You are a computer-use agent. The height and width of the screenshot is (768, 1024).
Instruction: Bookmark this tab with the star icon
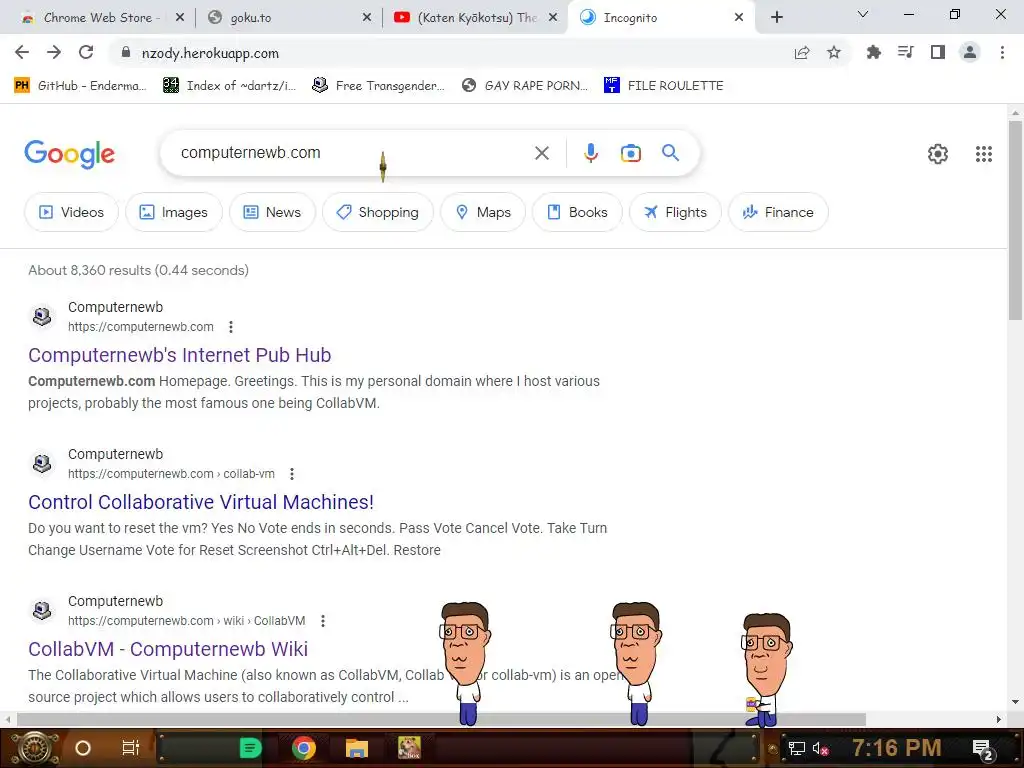pyautogui.click(x=834, y=52)
